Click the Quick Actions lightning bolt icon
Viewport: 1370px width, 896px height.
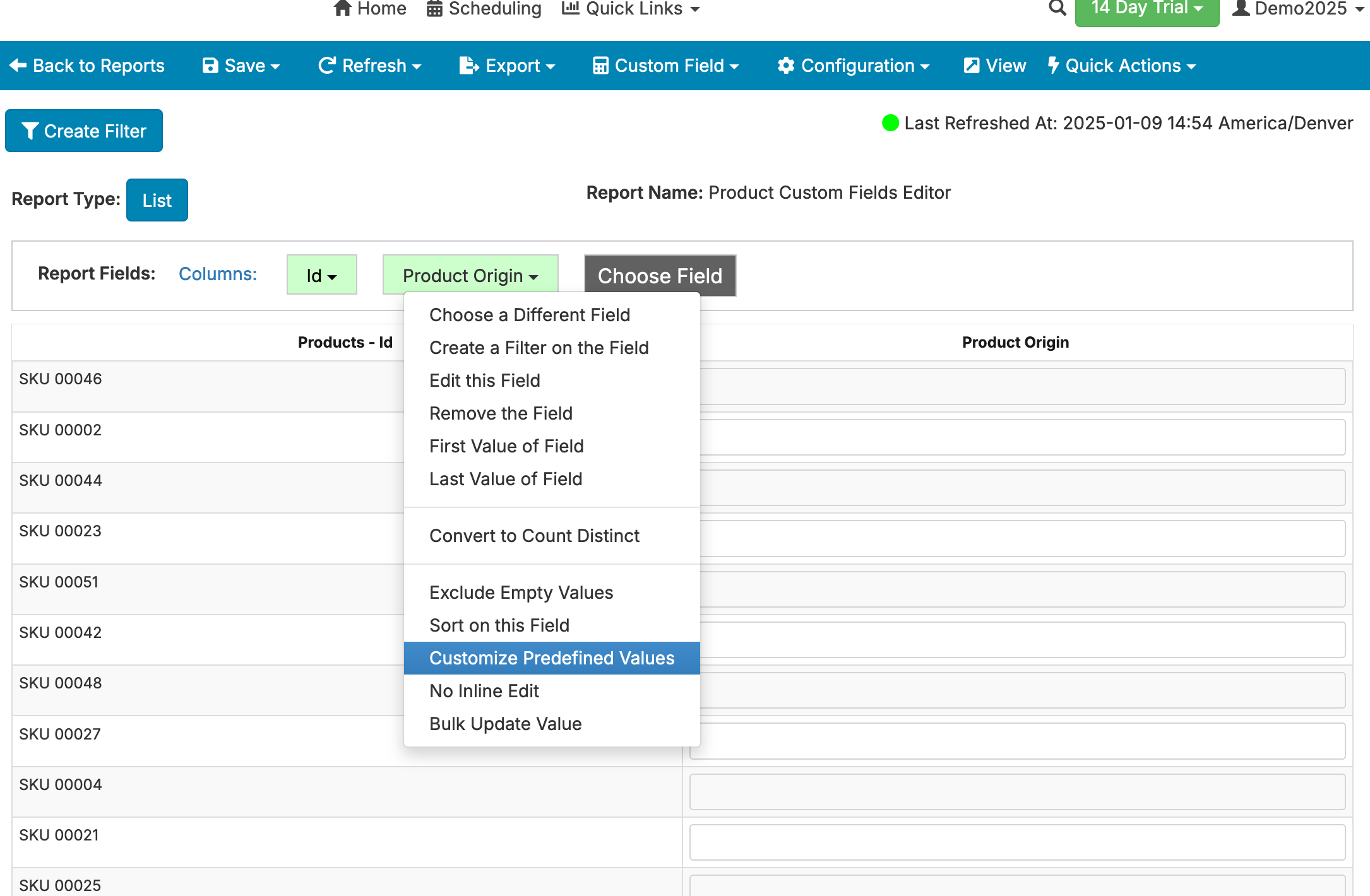(1052, 65)
